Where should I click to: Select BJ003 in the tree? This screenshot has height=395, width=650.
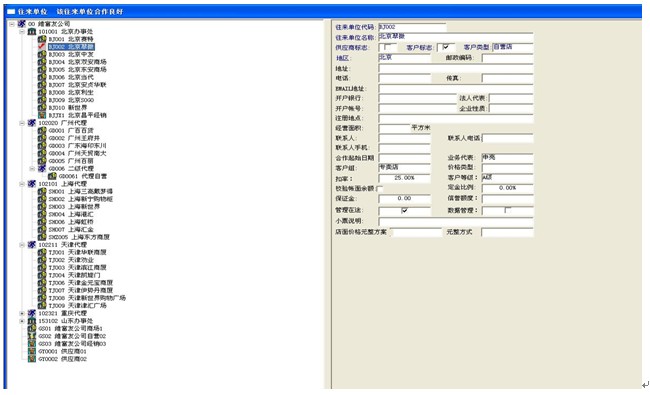(71, 54)
